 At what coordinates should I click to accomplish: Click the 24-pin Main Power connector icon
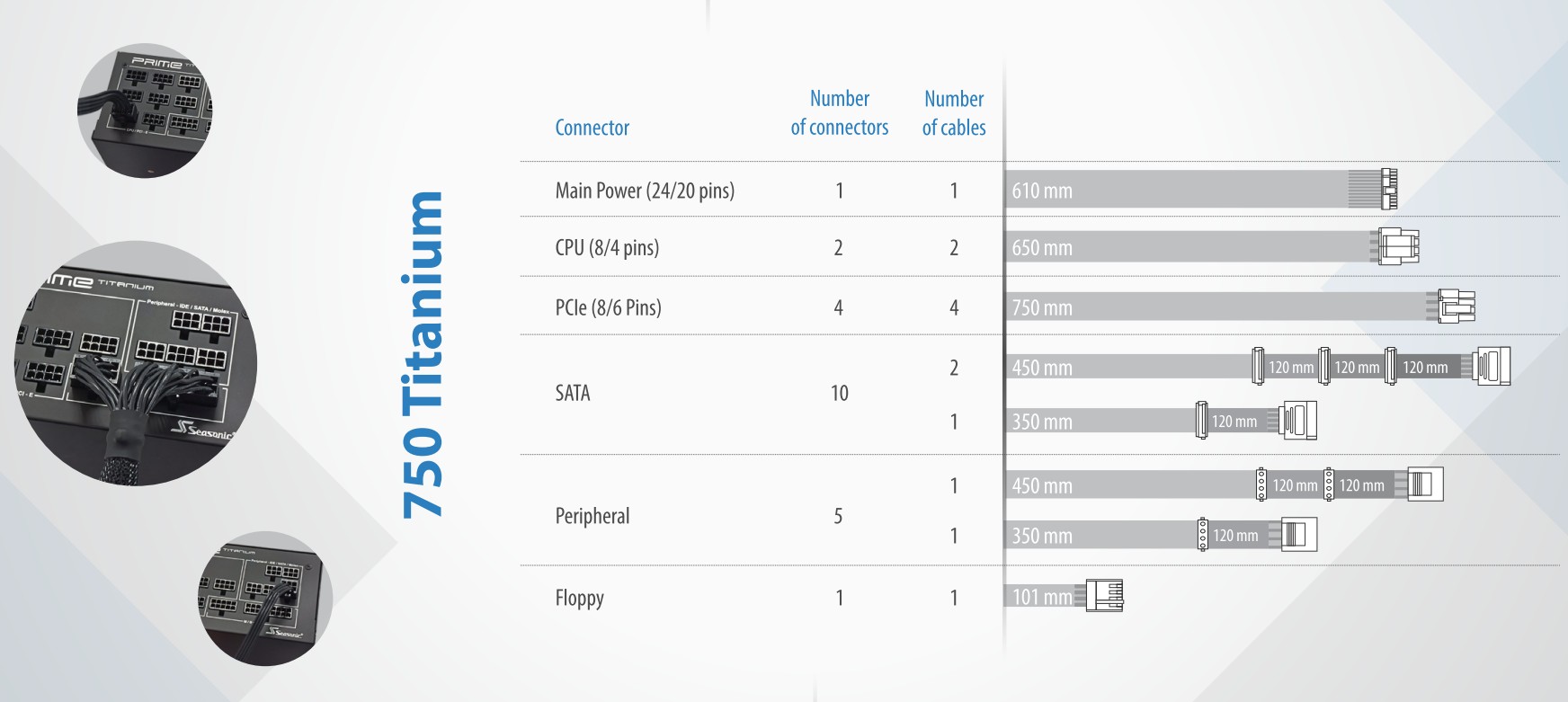pyautogui.click(x=1388, y=189)
